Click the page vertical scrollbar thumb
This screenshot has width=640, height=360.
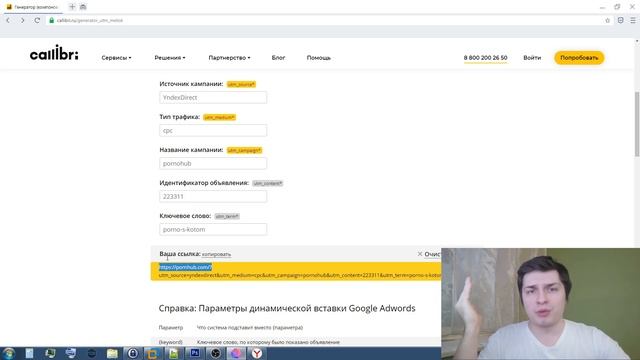pos(637,124)
